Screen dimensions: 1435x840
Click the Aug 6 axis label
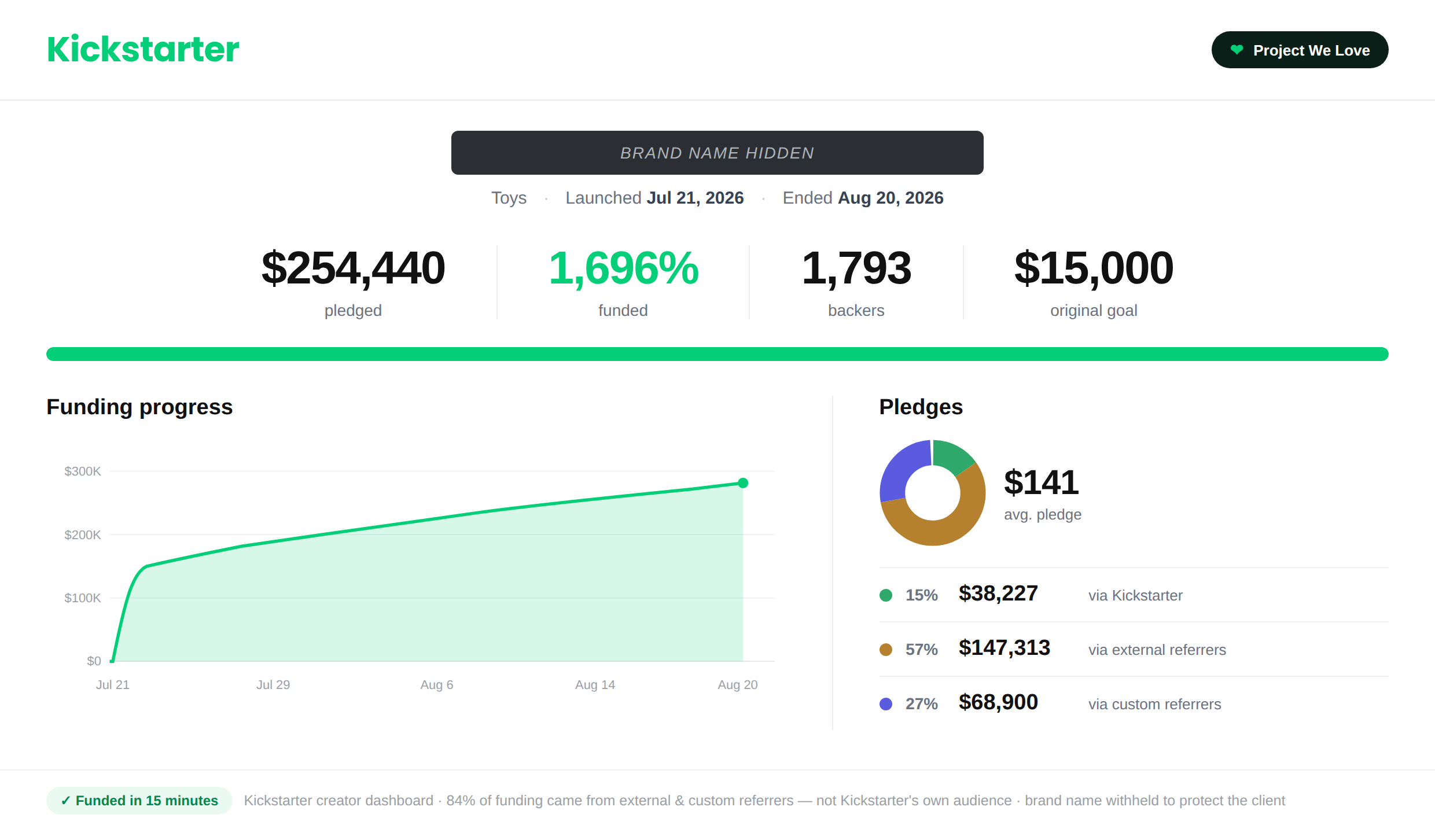[x=436, y=685]
